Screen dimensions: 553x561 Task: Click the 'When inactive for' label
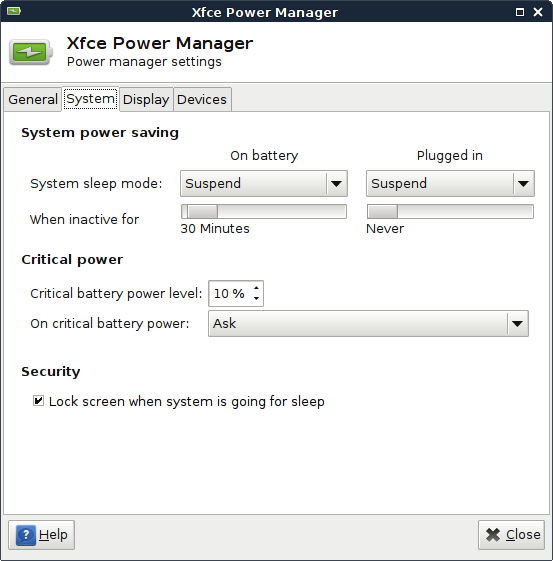pyautogui.click(x=84, y=219)
